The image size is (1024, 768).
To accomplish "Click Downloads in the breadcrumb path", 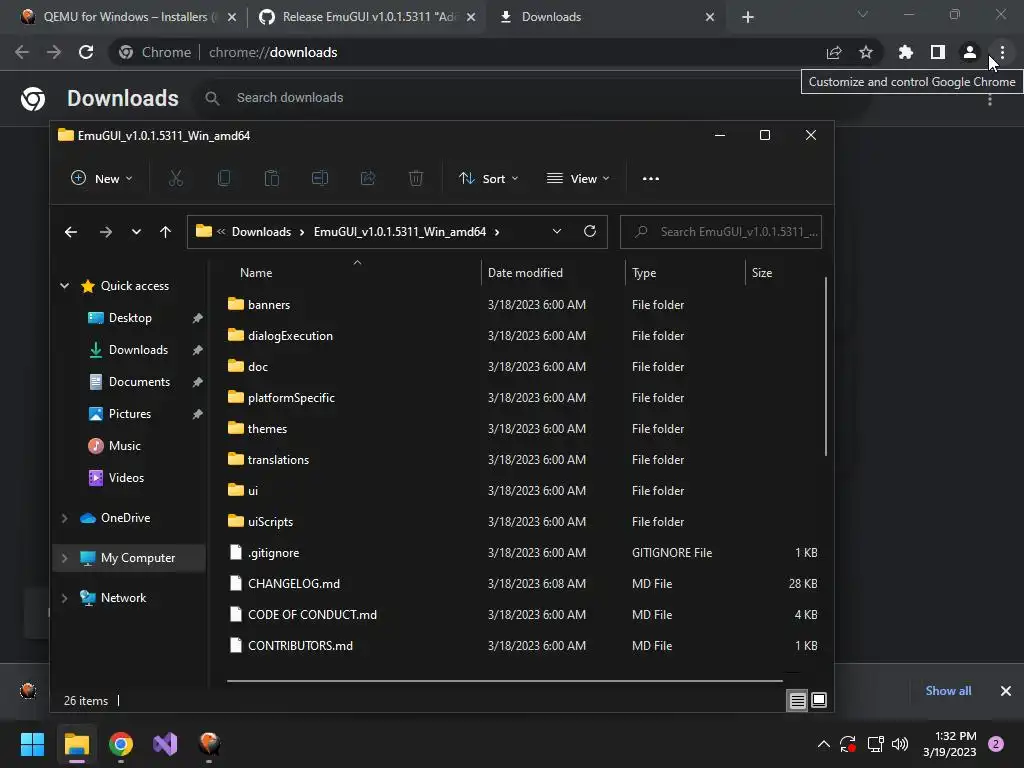I will (x=261, y=232).
